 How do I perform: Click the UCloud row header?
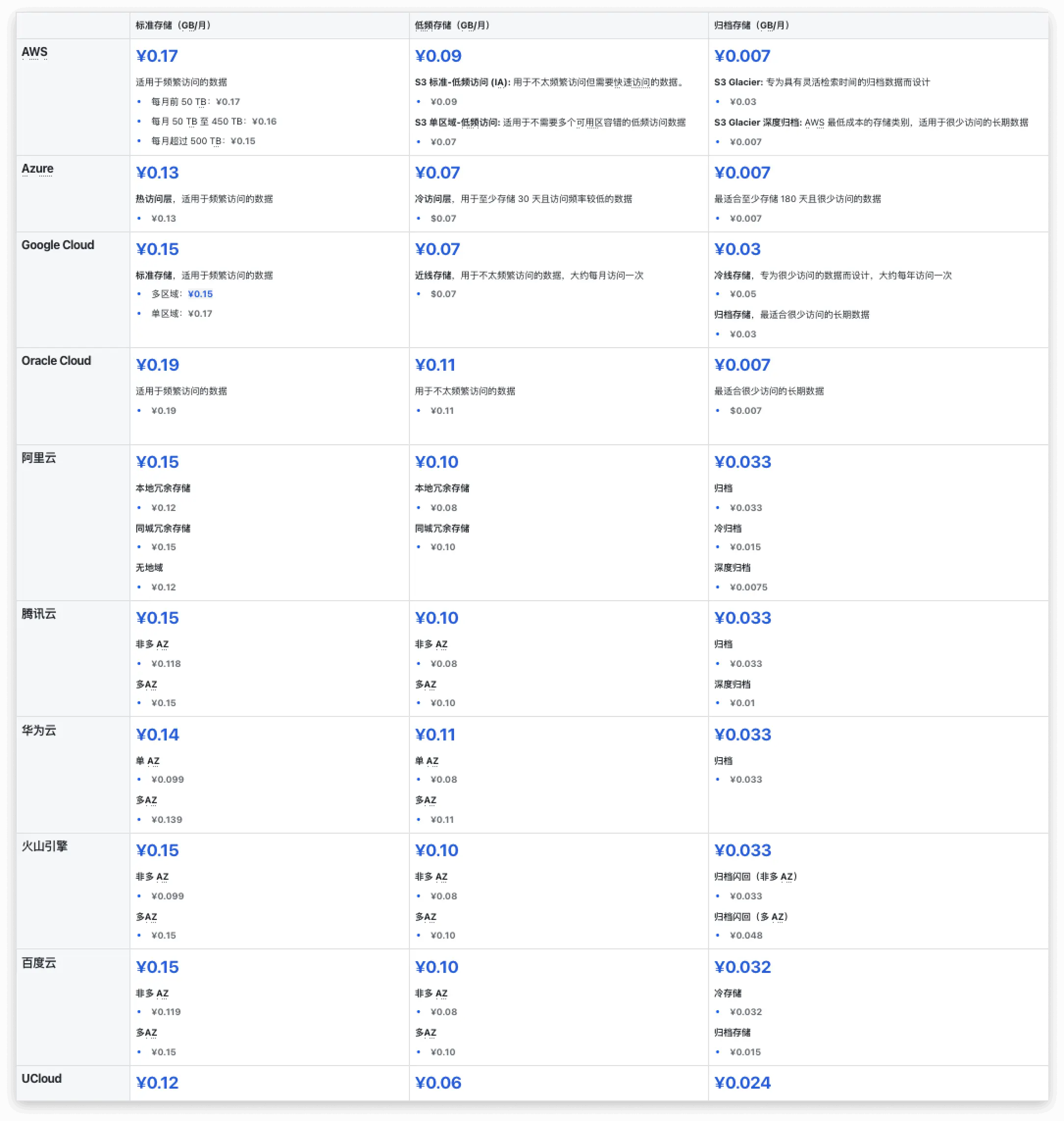click(41, 1078)
